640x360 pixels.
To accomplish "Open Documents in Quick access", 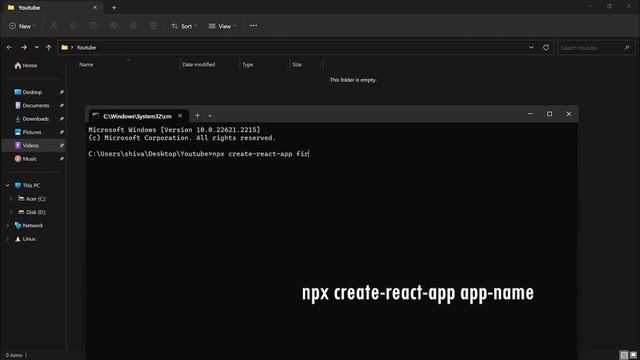I will tap(32, 106).
